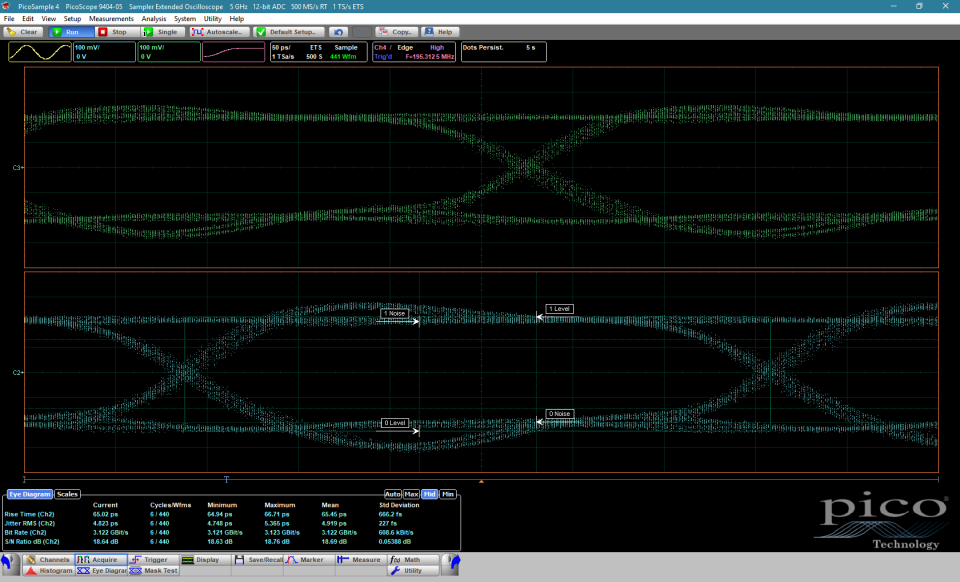Open the Dots Persist. display status box

[503, 52]
